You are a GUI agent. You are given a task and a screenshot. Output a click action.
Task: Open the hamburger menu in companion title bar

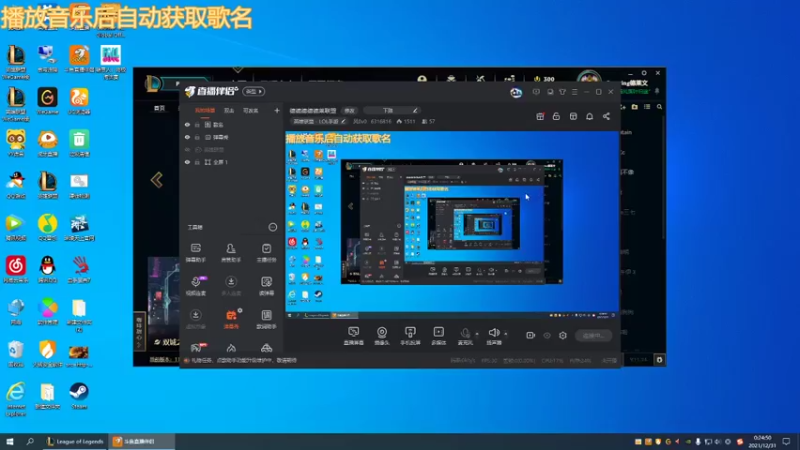pos(574,92)
